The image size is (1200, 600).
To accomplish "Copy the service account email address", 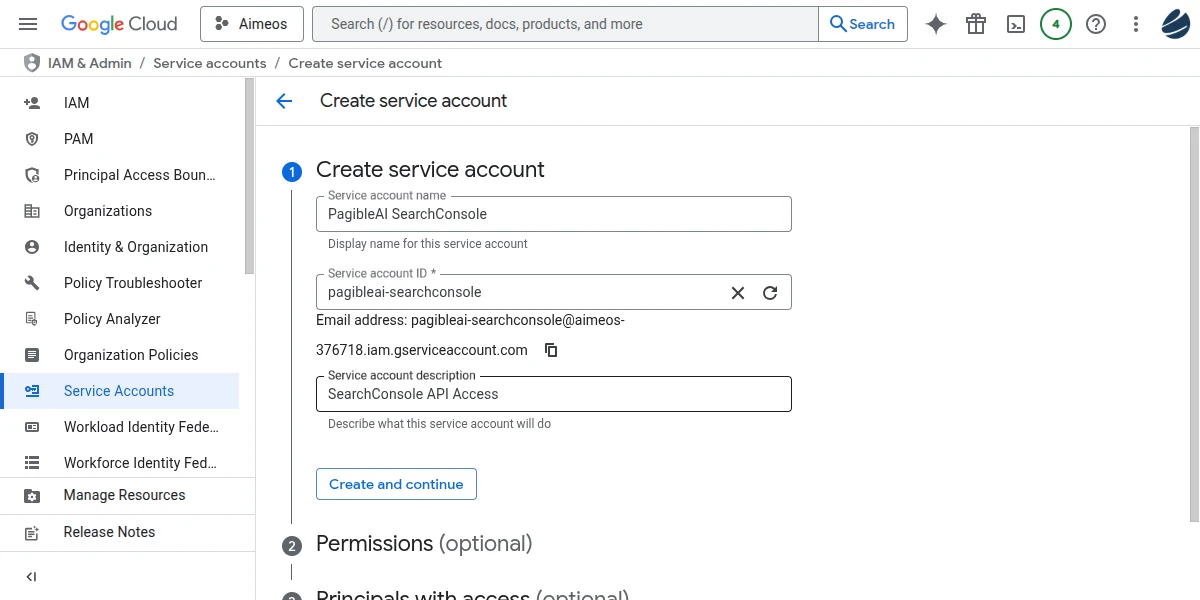I will click(551, 350).
